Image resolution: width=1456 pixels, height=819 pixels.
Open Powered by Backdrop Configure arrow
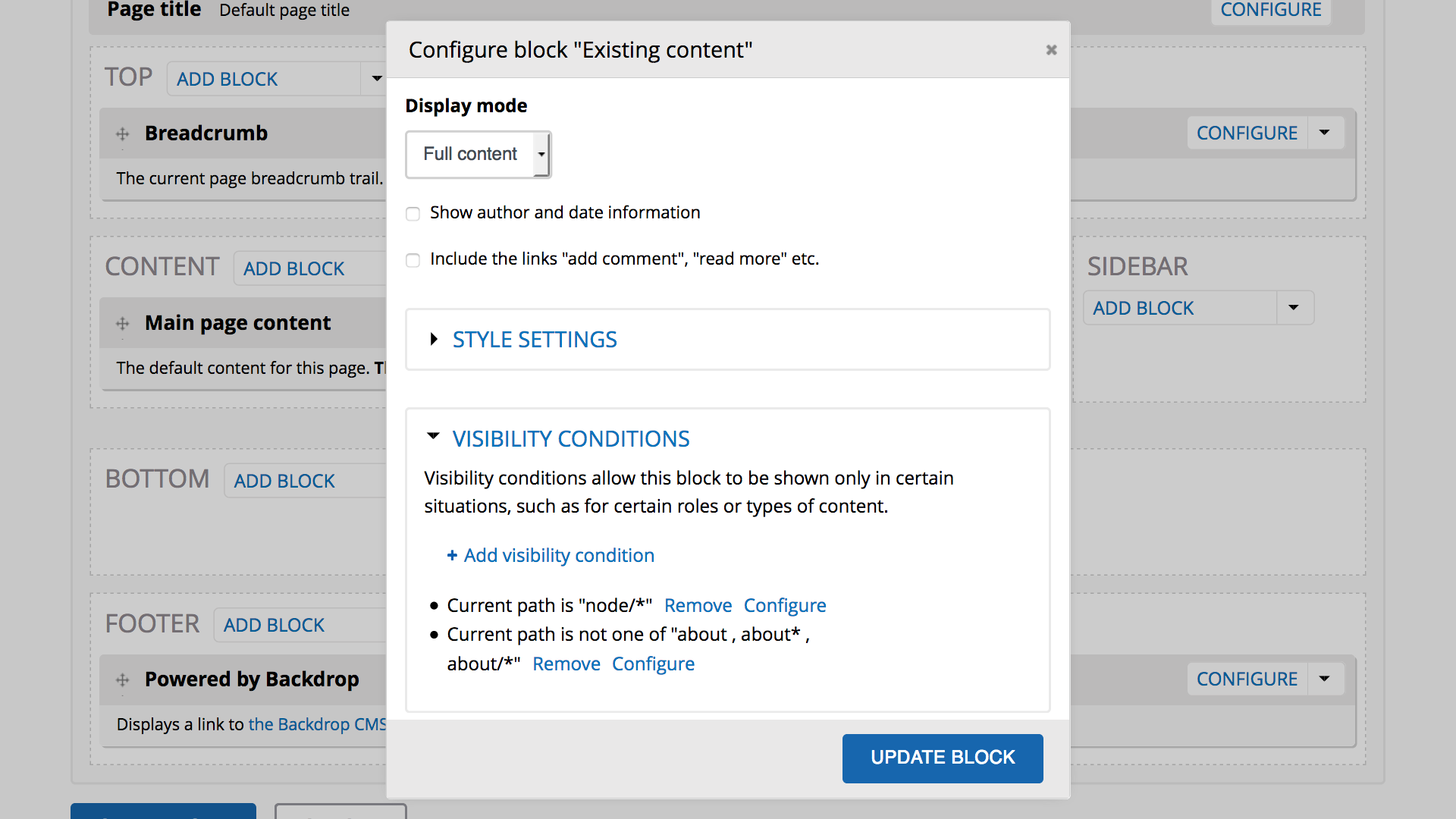pos(1325,679)
